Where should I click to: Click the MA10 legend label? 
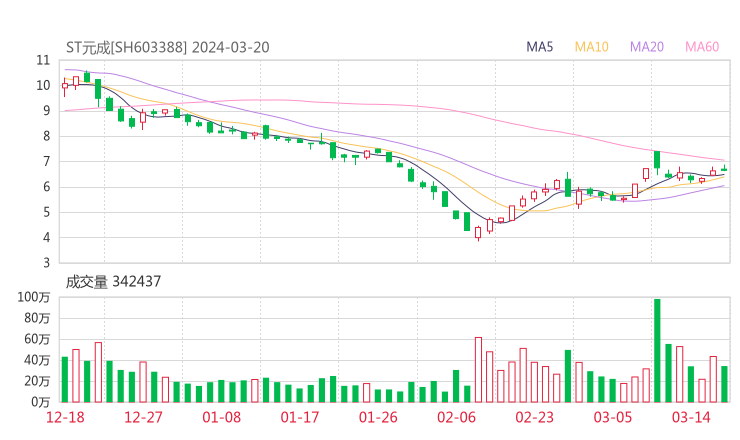[591, 47]
